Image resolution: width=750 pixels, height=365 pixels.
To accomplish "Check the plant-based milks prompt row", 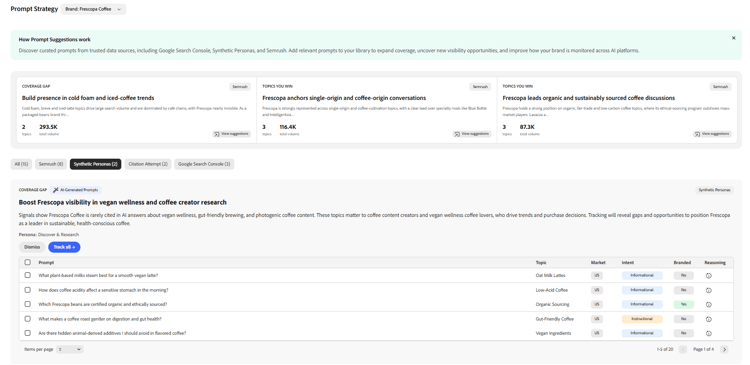I will (x=28, y=275).
